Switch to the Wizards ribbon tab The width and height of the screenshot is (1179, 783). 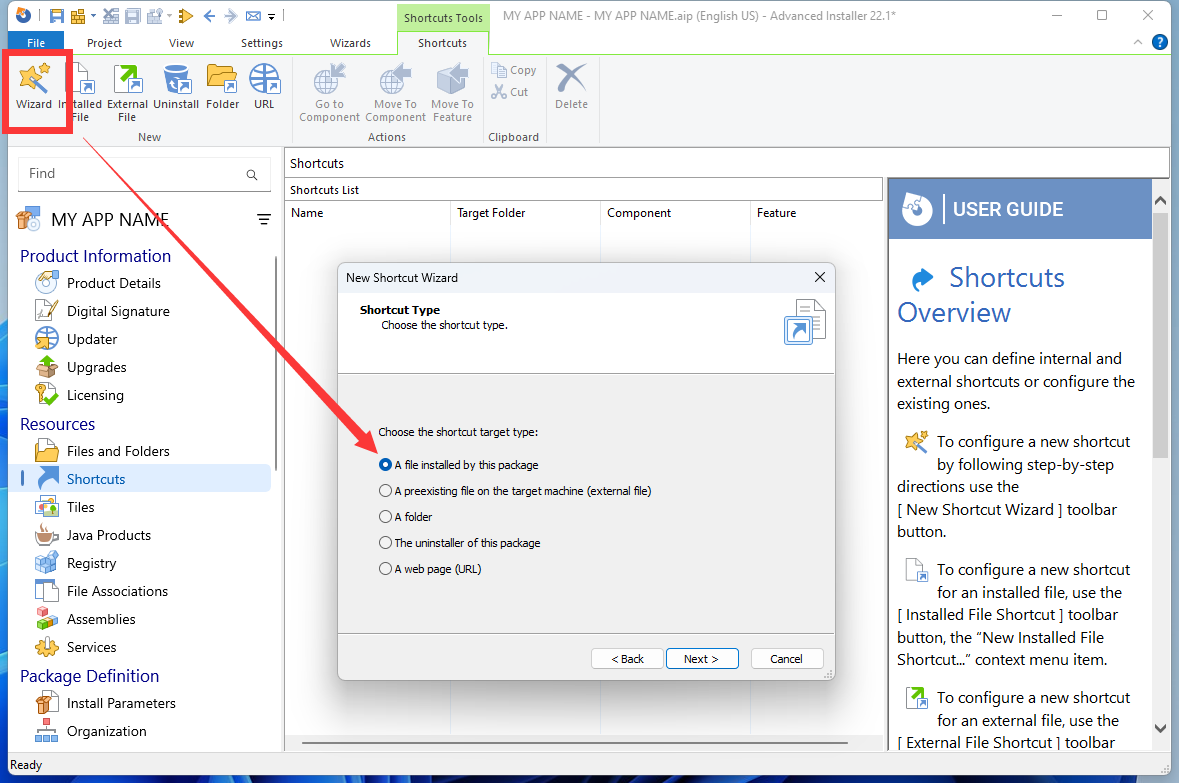click(x=350, y=43)
